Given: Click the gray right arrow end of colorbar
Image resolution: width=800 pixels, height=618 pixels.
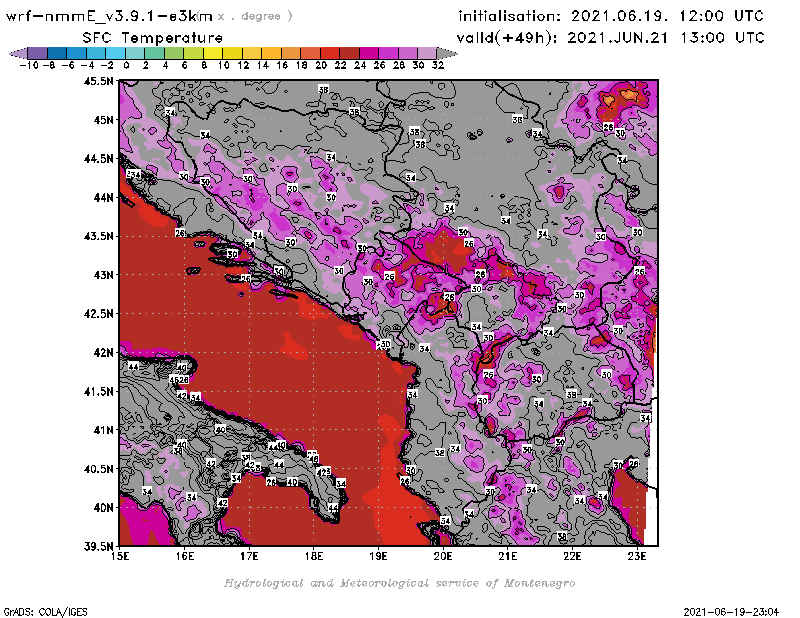Looking at the screenshot, I should 447,52.
